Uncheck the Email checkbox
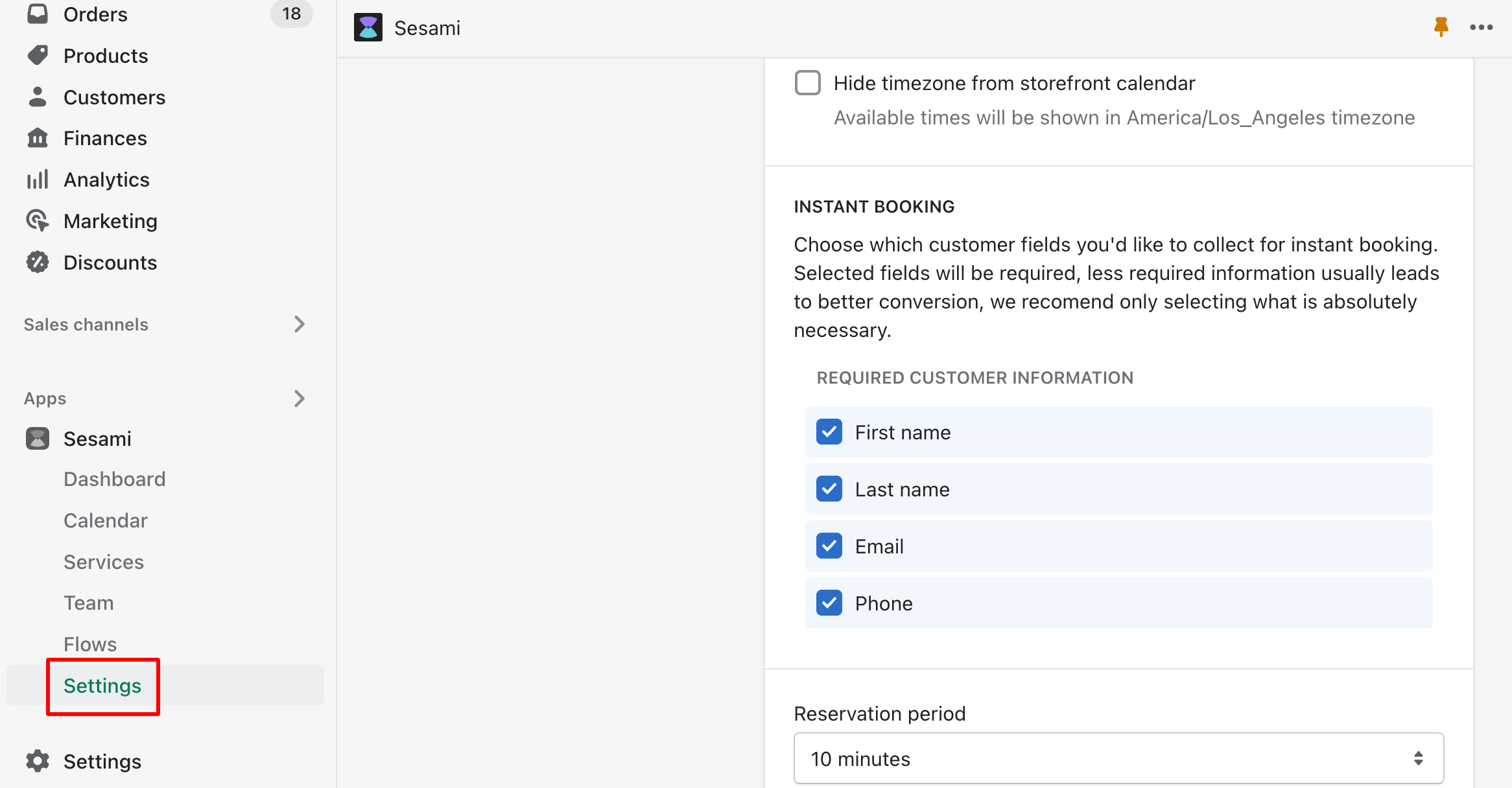Image resolution: width=1512 pixels, height=788 pixels. 829,546
